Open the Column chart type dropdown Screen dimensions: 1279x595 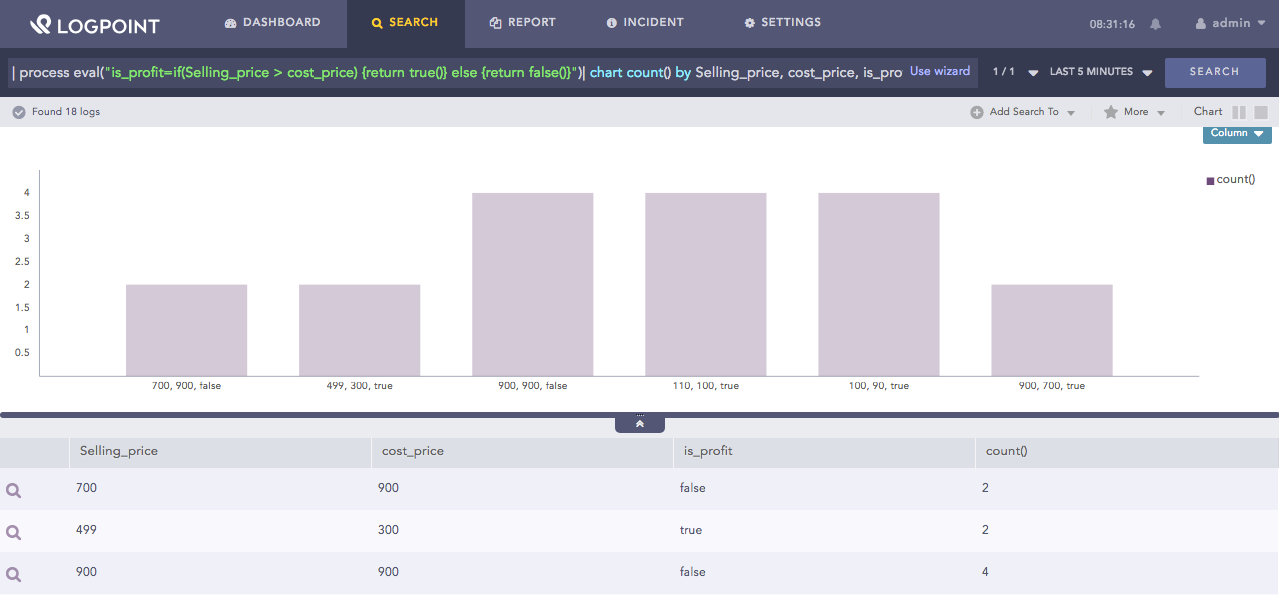coord(1237,133)
